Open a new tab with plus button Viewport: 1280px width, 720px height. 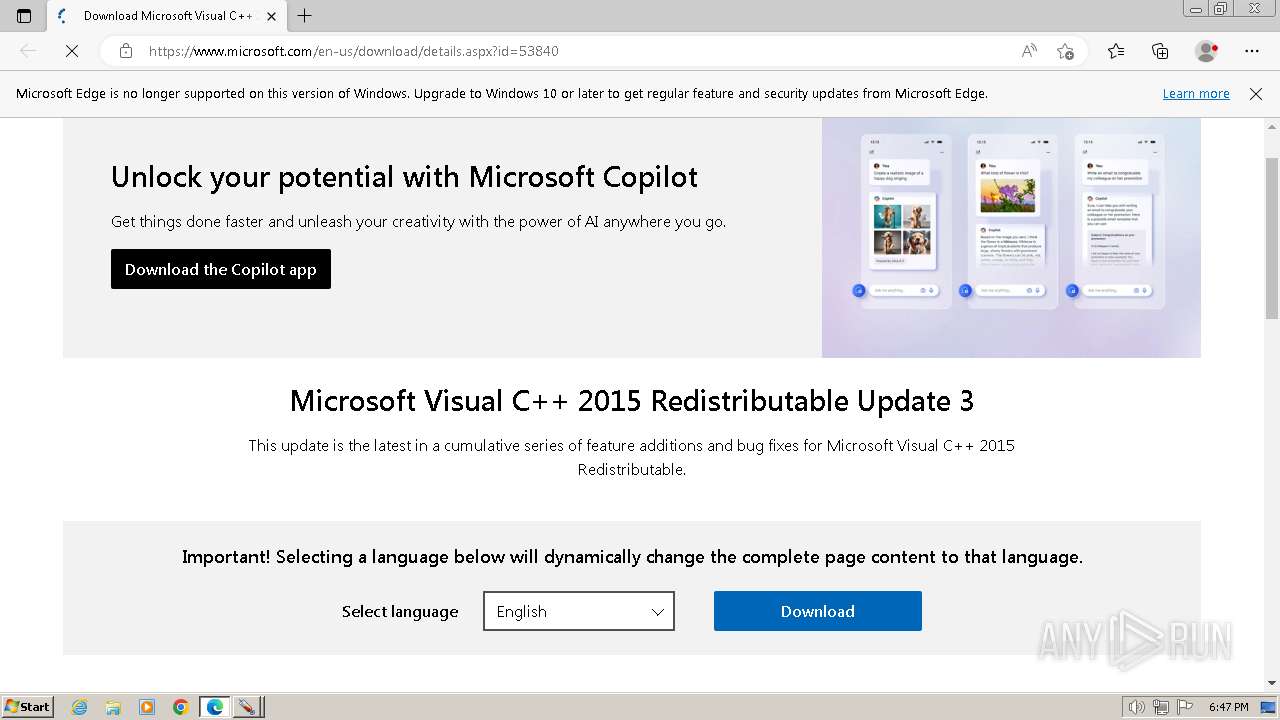pos(305,15)
